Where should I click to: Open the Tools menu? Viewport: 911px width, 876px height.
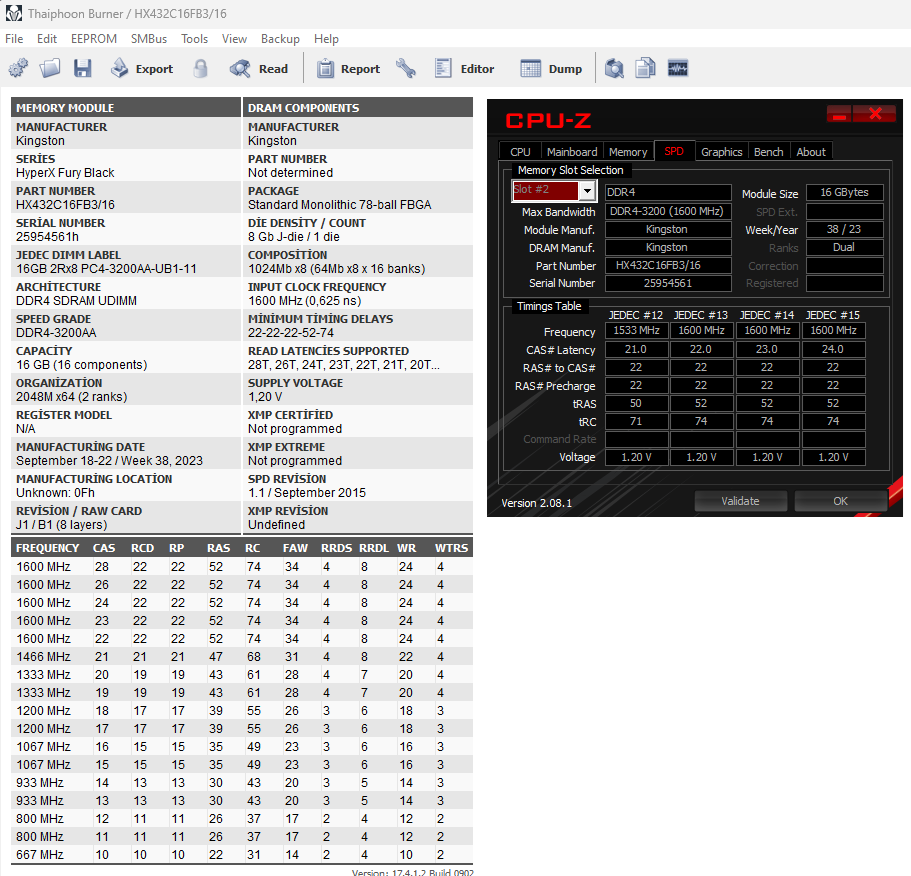pyautogui.click(x=194, y=39)
